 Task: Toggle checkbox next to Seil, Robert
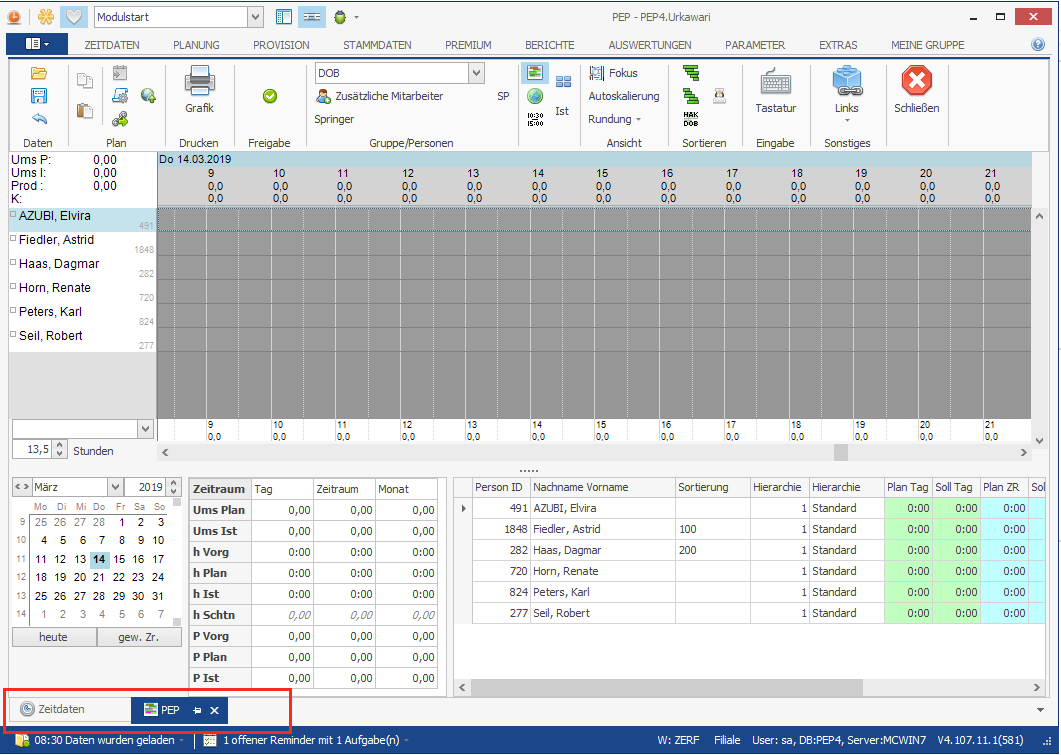[x=13, y=335]
